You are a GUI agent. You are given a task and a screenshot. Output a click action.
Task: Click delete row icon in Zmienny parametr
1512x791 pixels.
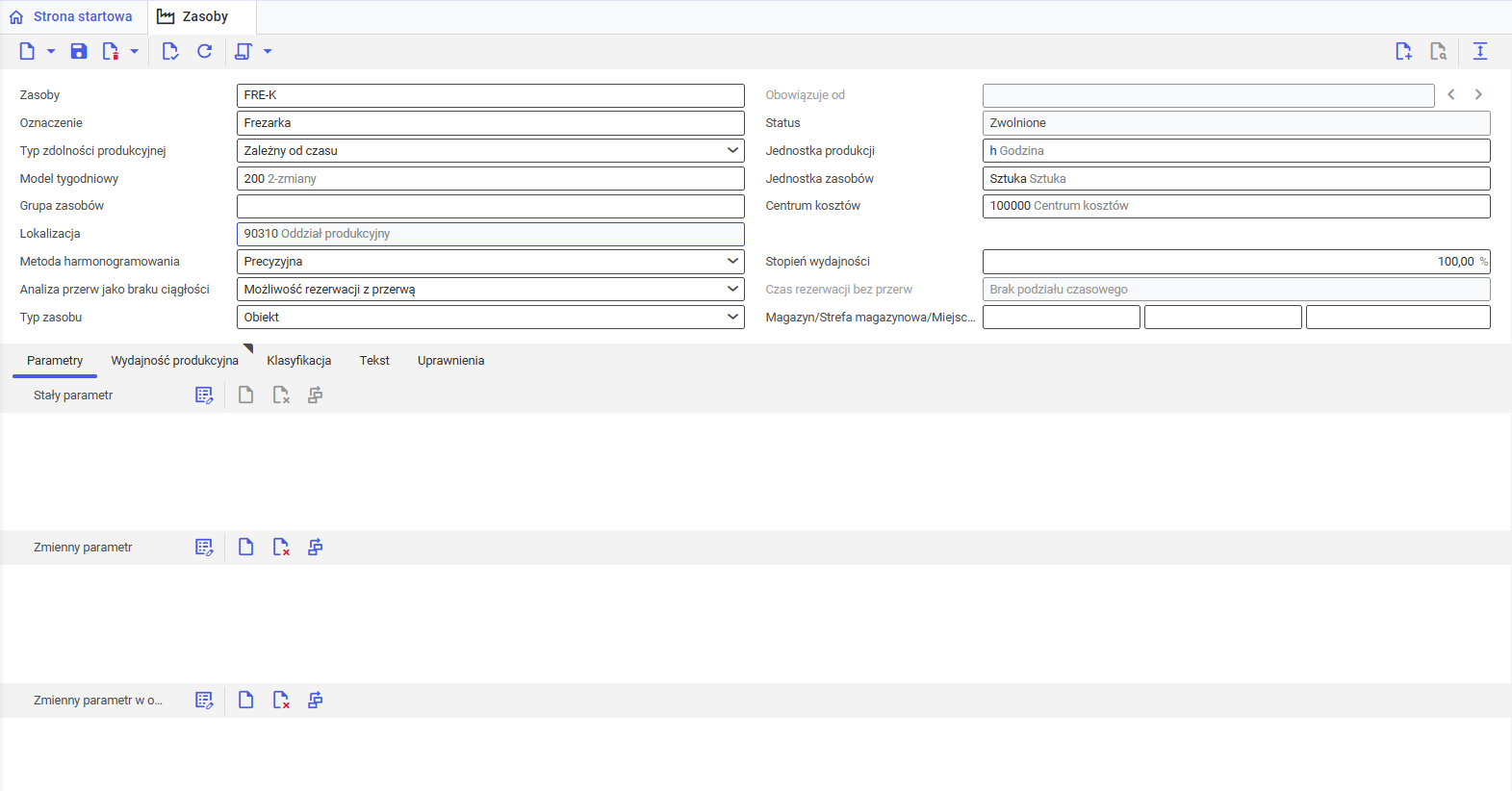click(x=281, y=548)
